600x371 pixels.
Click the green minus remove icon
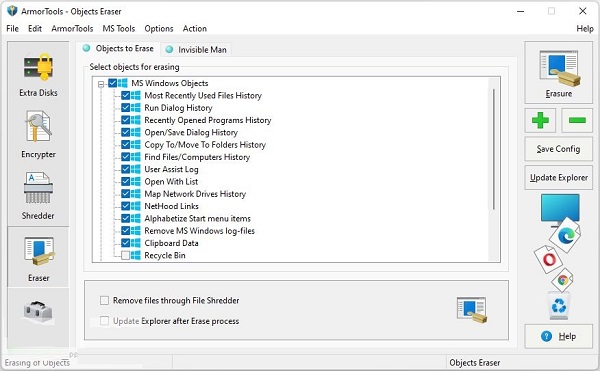point(577,120)
